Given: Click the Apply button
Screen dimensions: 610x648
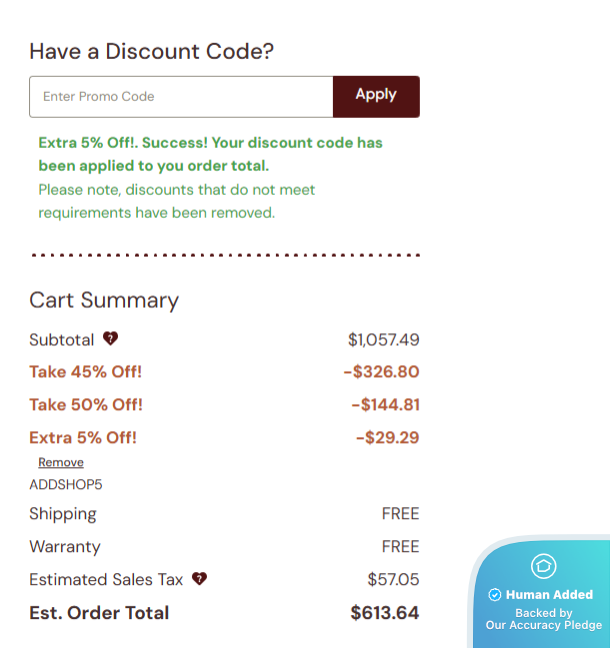Looking at the screenshot, I should (376, 96).
